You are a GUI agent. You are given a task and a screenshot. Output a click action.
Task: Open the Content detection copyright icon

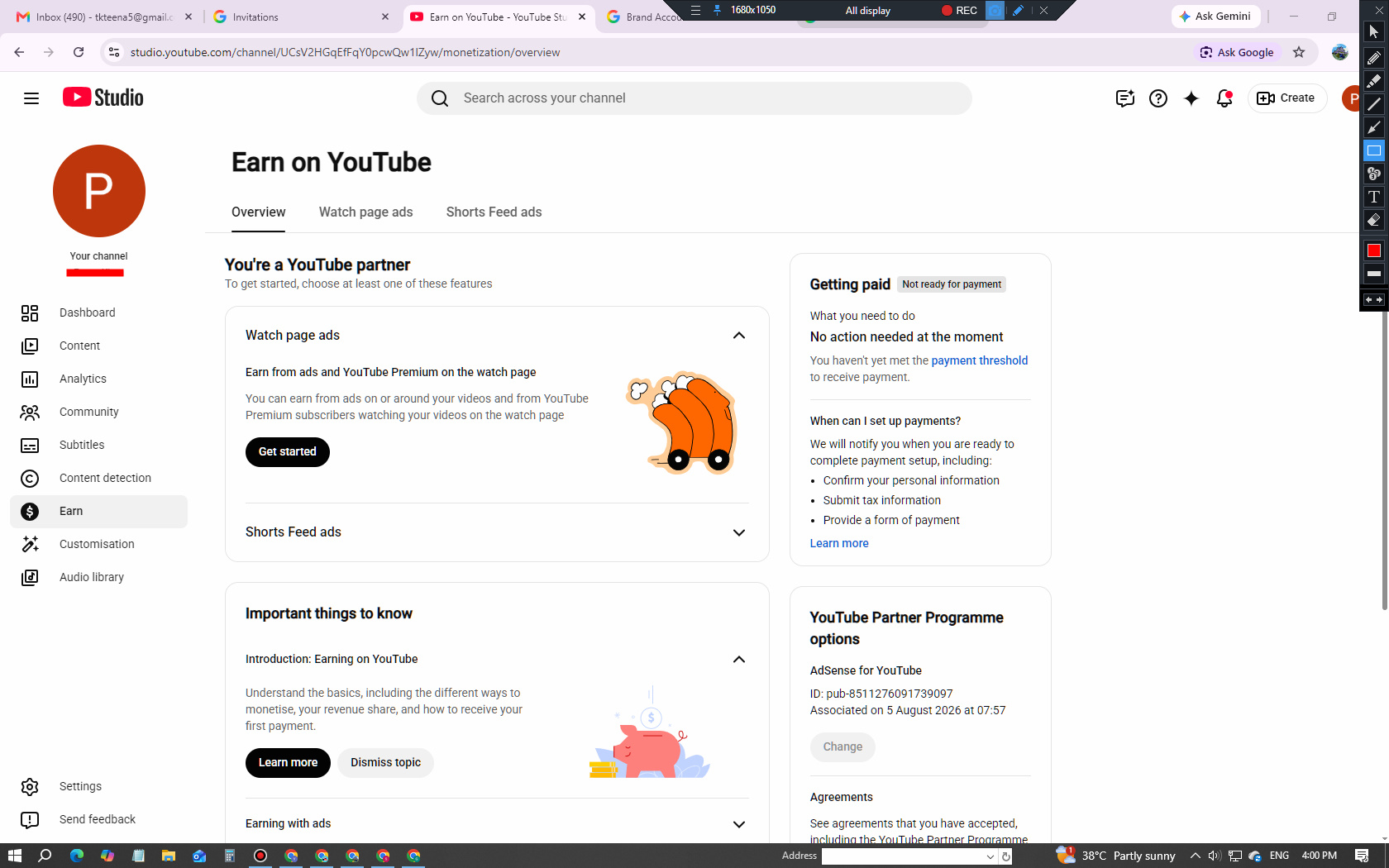tap(30, 479)
